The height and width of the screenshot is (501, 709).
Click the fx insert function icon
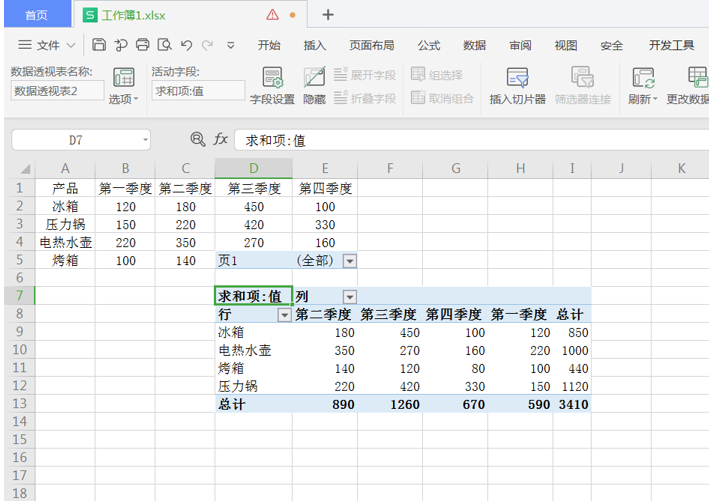pos(220,139)
